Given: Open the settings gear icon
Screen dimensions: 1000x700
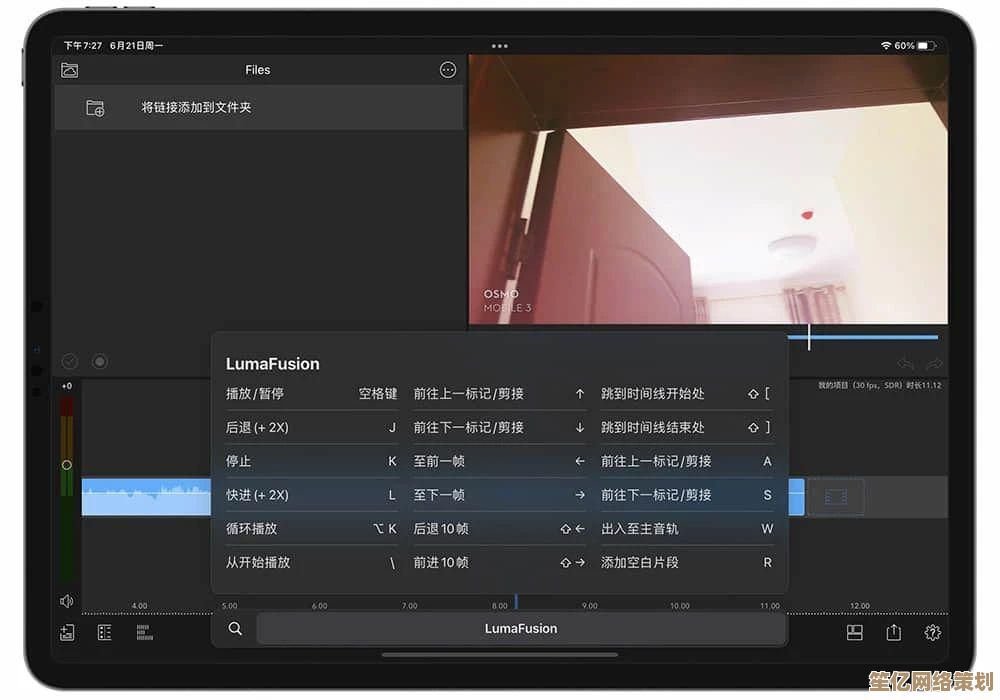Looking at the screenshot, I should (932, 632).
